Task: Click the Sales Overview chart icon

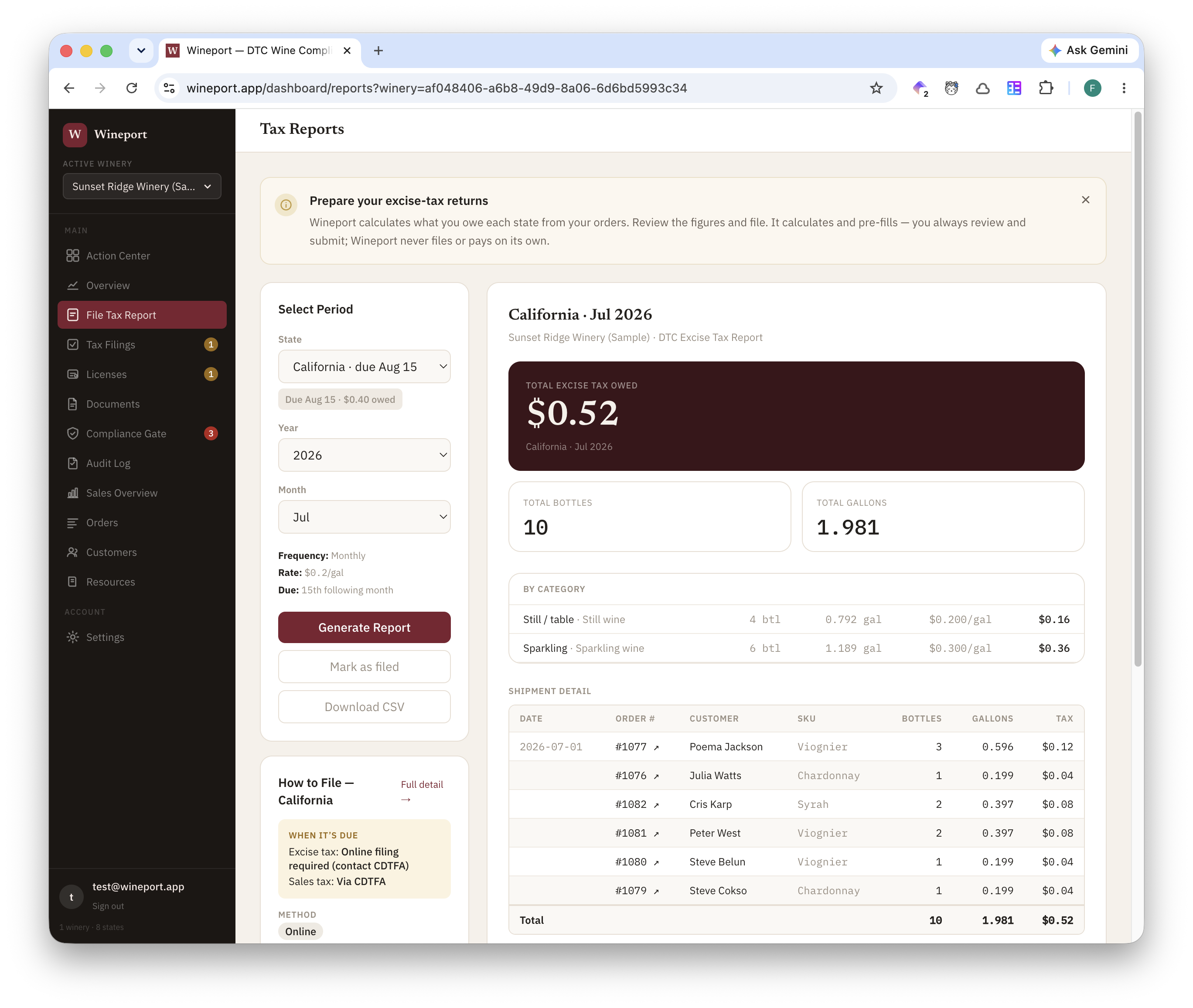Action: pyautogui.click(x=72, y=493)
